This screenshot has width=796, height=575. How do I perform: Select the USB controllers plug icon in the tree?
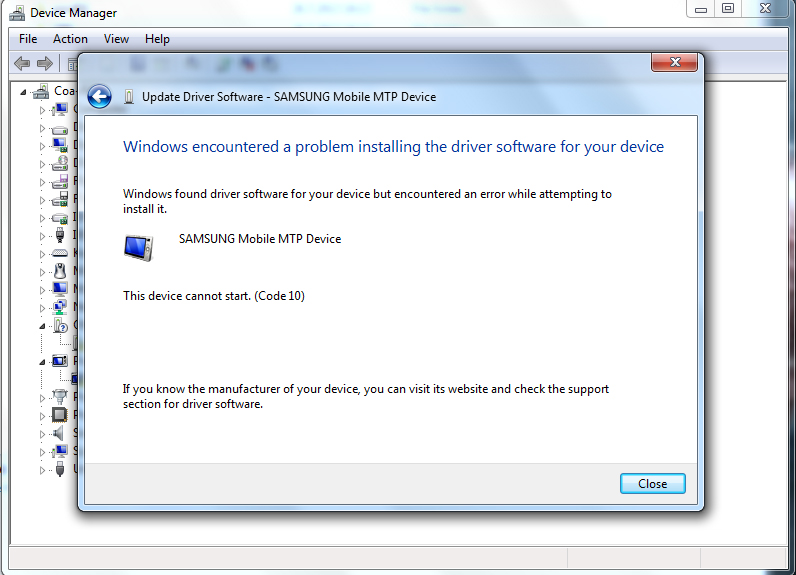click(60, 468)
